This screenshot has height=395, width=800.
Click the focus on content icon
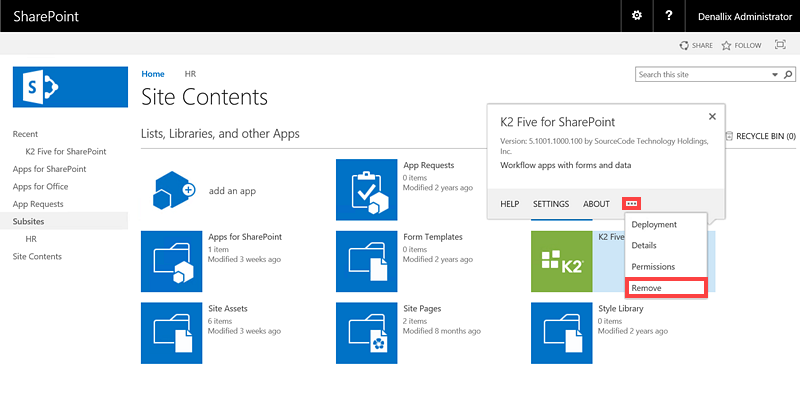[780, 44]
